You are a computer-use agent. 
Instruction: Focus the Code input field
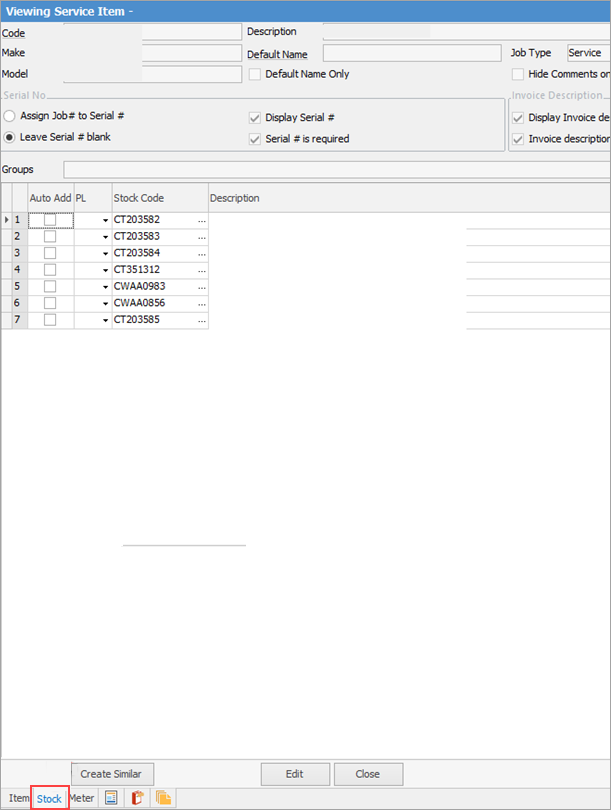point(152,32)
